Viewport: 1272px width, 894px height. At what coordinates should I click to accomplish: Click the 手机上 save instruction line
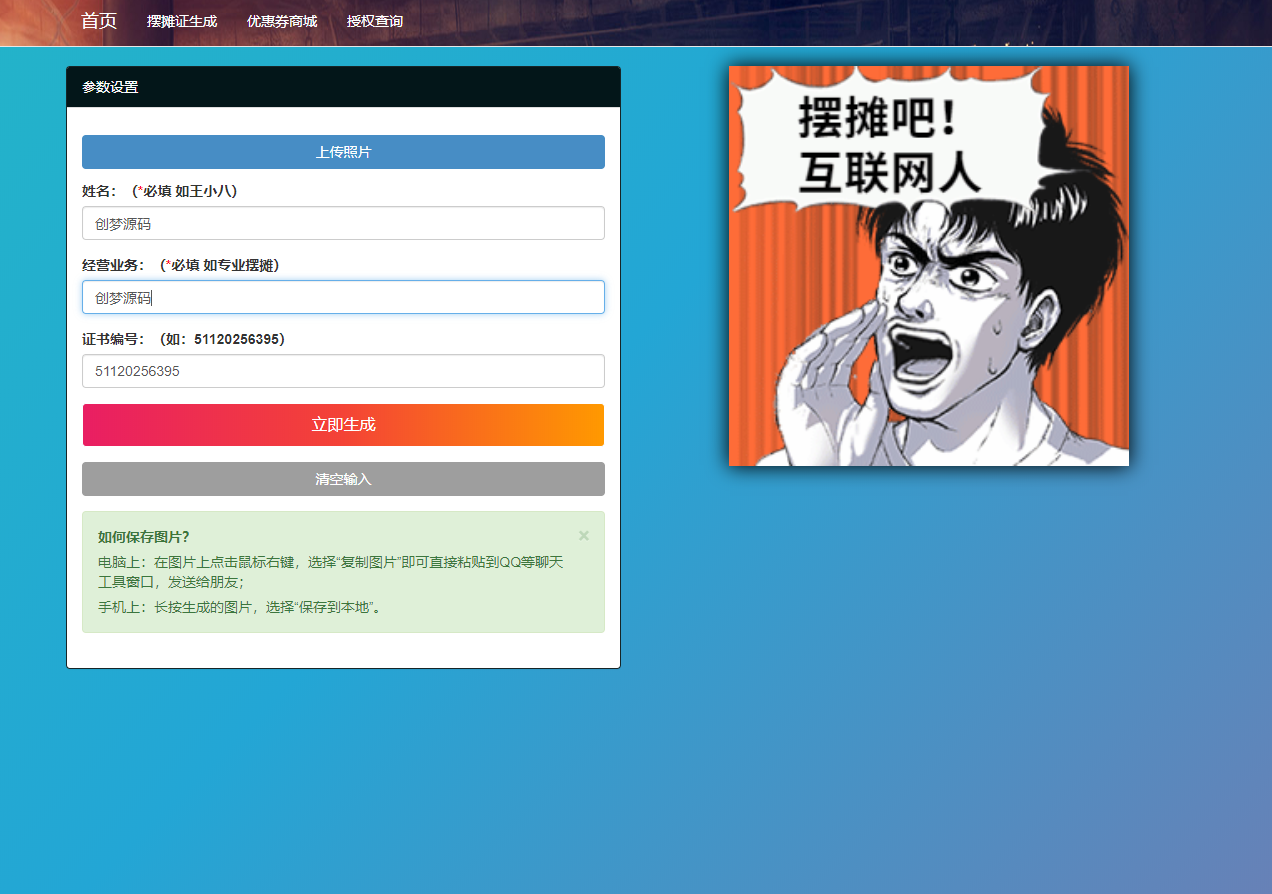pos(240,607)
